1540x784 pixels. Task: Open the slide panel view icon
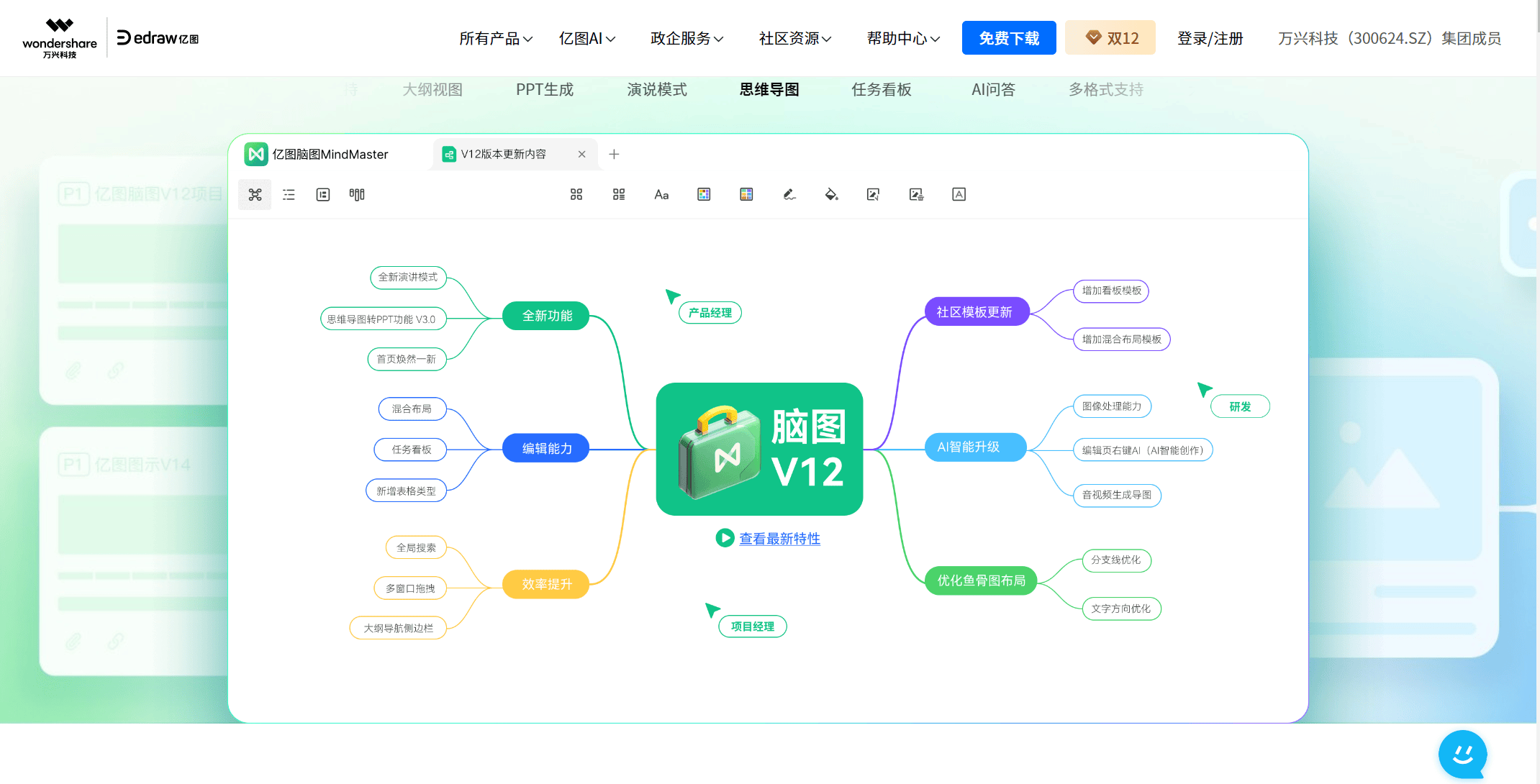pyautogui.click(x=323, y=195)
